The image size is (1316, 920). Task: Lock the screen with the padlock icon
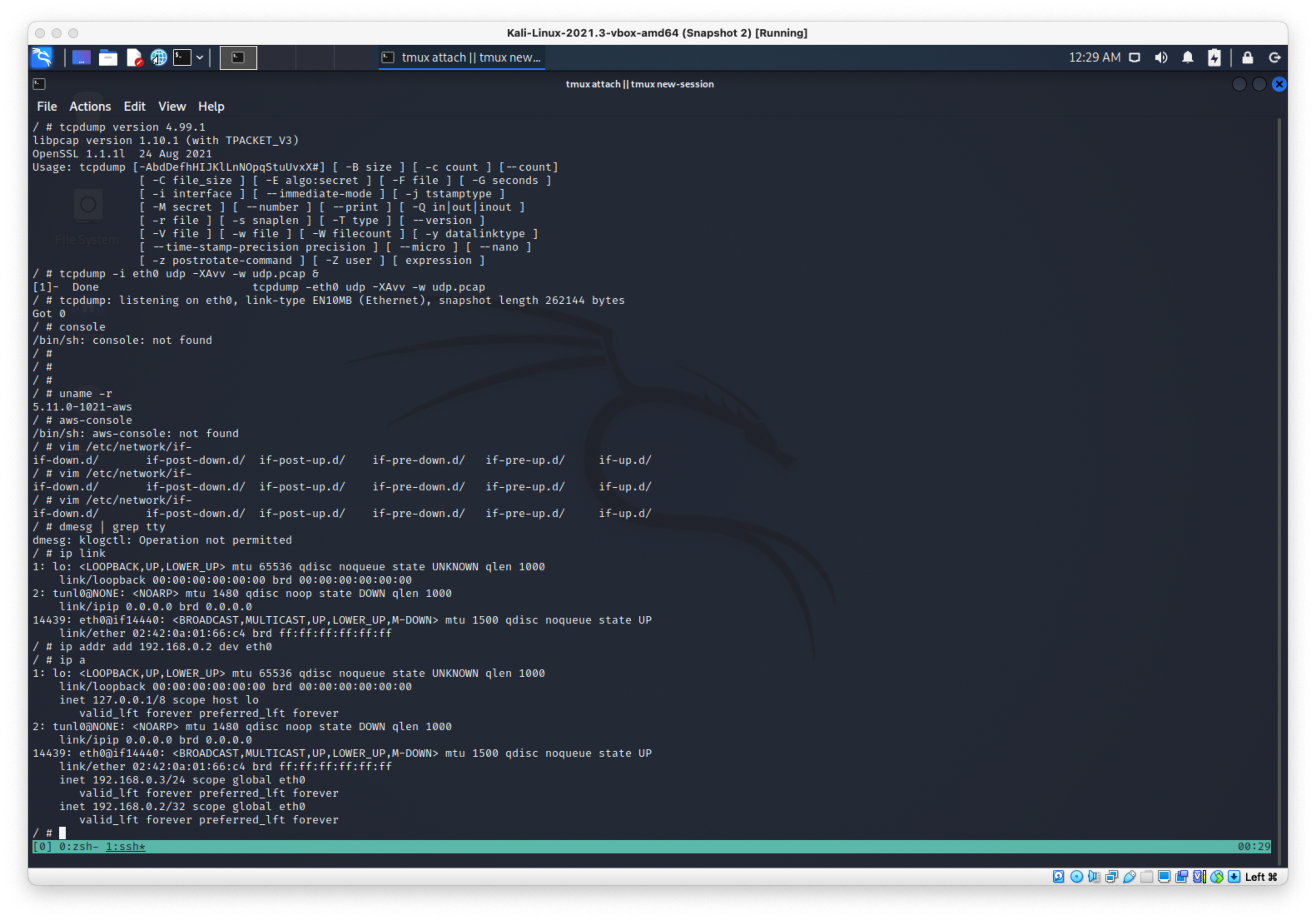1247,57
